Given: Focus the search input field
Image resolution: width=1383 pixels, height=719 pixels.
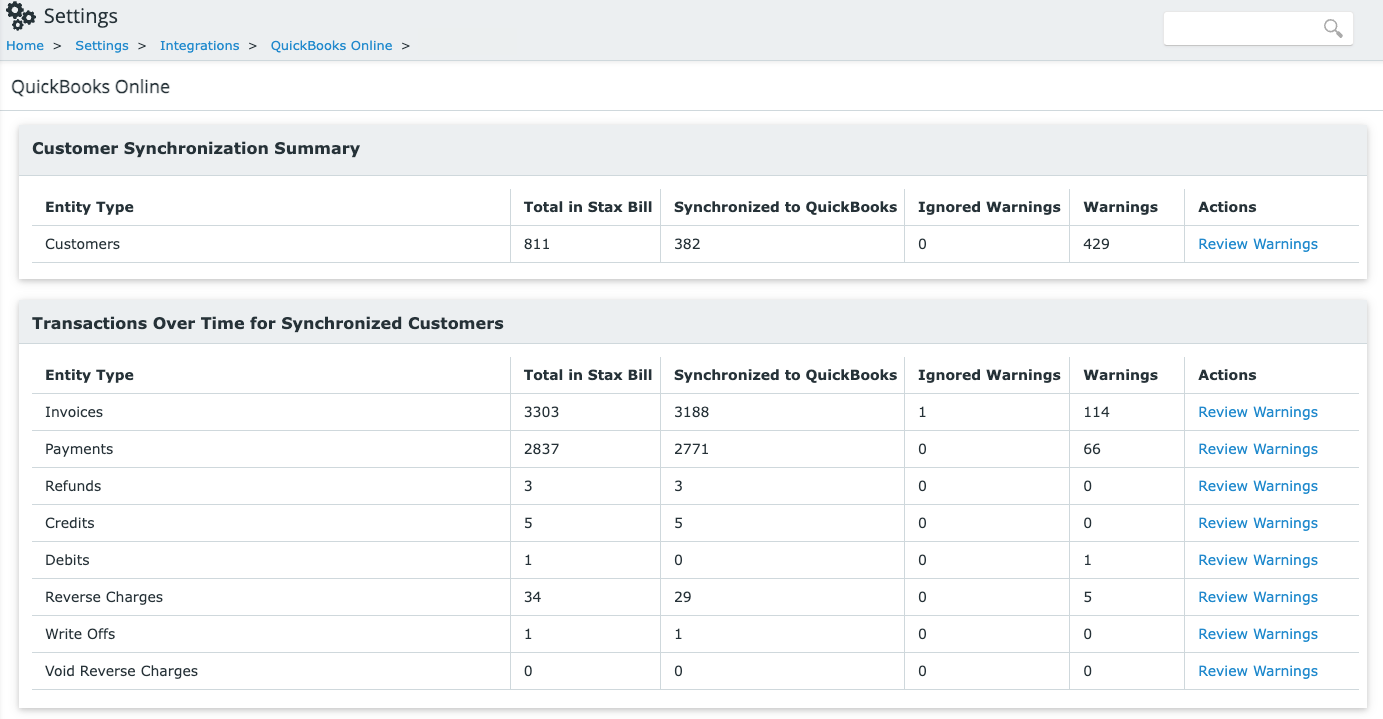Looking at the screenshot, I should click(x=1258, y=28).
